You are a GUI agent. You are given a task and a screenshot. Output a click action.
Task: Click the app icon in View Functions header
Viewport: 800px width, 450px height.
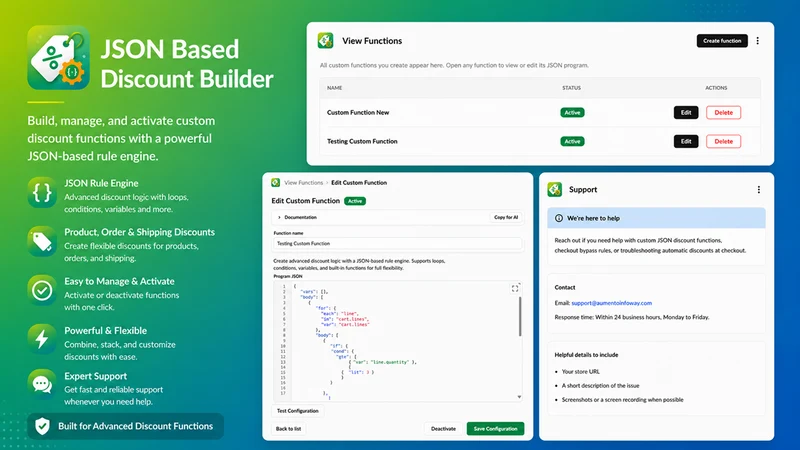click(326, 40)
